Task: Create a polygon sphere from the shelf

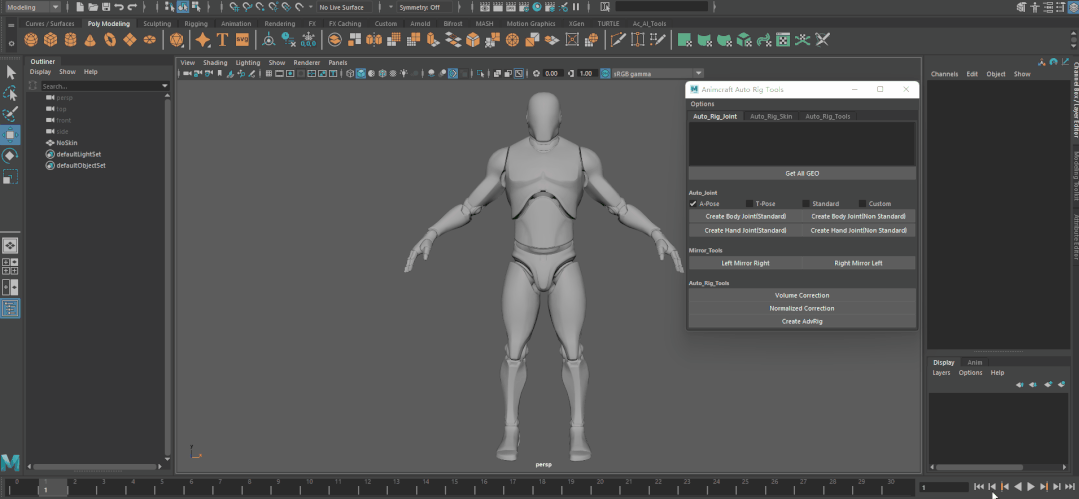Action: tap(30, 40)
